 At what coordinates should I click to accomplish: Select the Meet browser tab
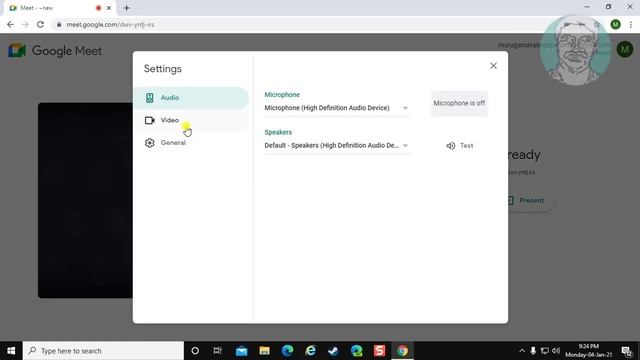[x=60, y=8]
